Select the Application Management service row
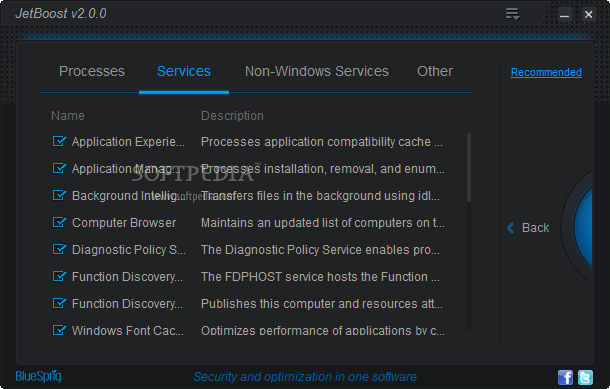This screenshot has height=389, width=610. pyautogui.click(x=249, y=169)
